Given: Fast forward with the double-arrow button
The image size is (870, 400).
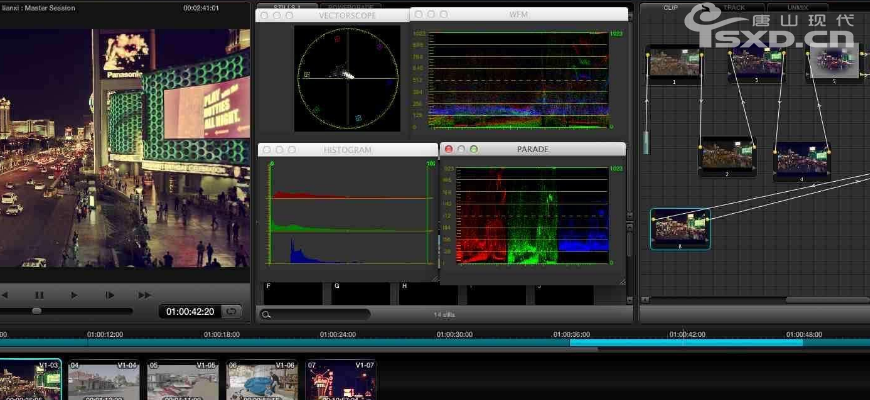Looking at the screenshot, I should (145, 295).
